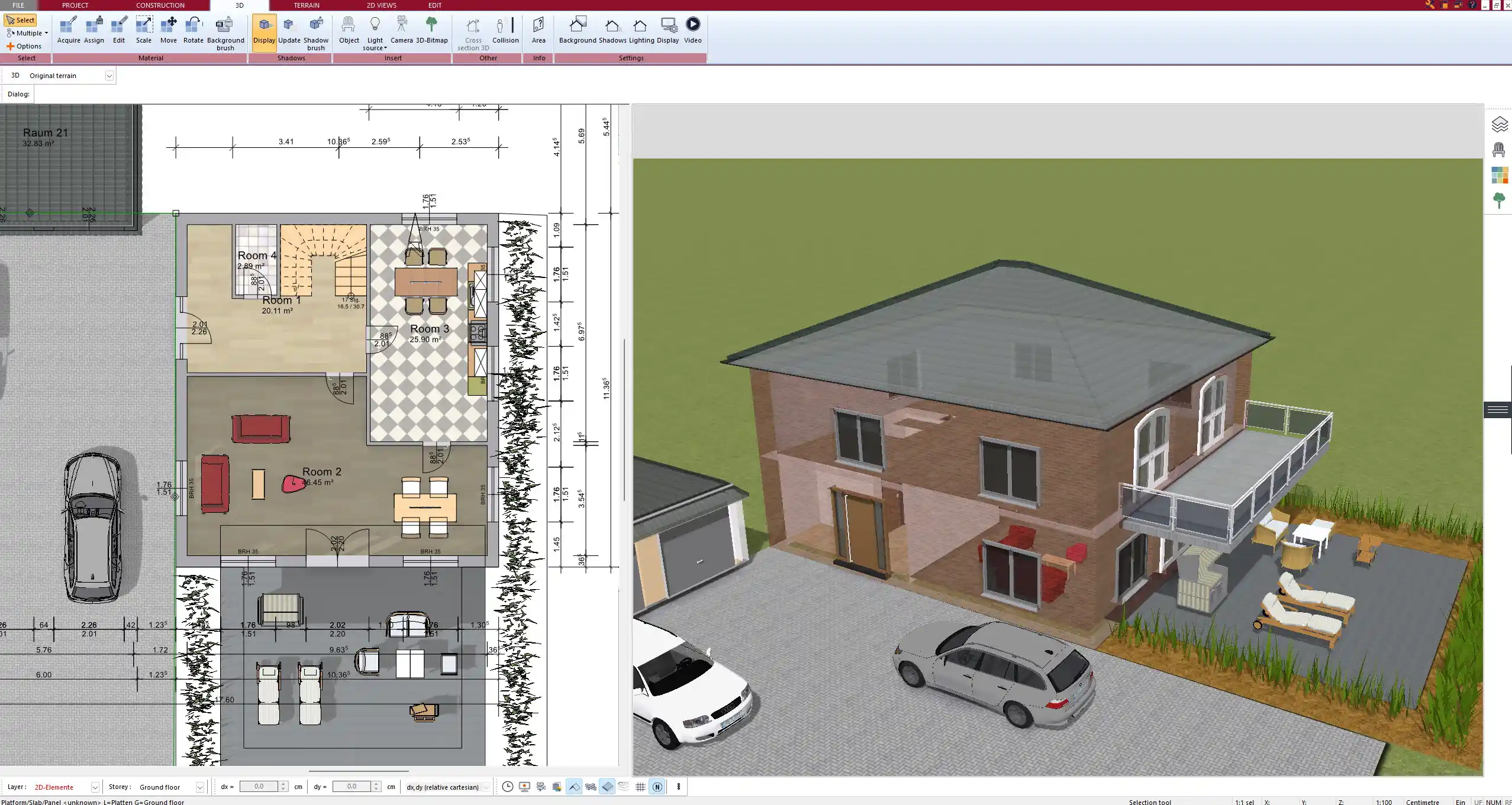Image resolution: width=1512 pixels, height=805 pixels.
Task: Toggle the north arrow display
Action: 657,787
